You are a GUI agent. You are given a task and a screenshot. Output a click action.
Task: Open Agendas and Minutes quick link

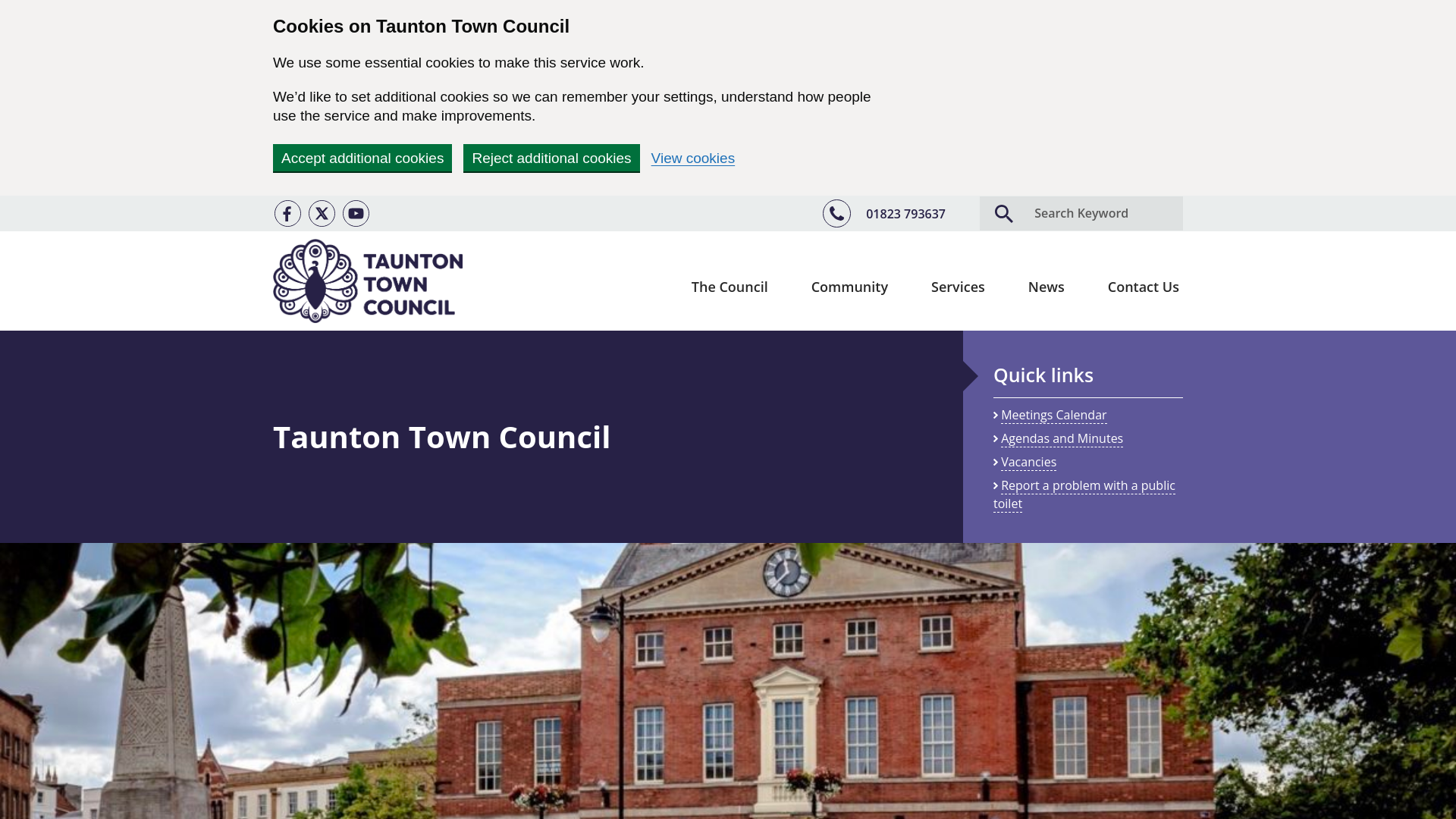click(1062, 439)
